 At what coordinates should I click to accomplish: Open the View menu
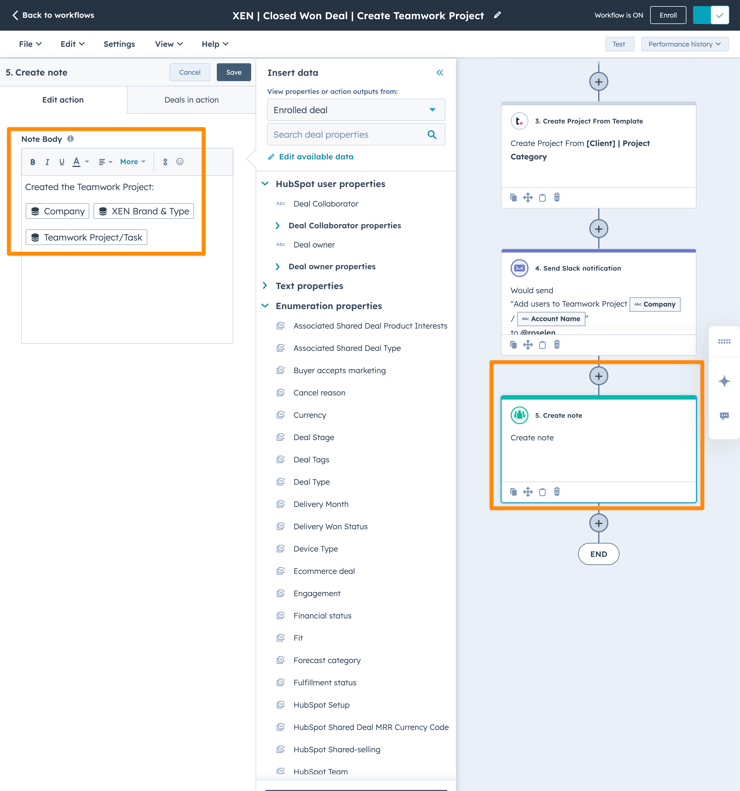(x=168, y=44)
